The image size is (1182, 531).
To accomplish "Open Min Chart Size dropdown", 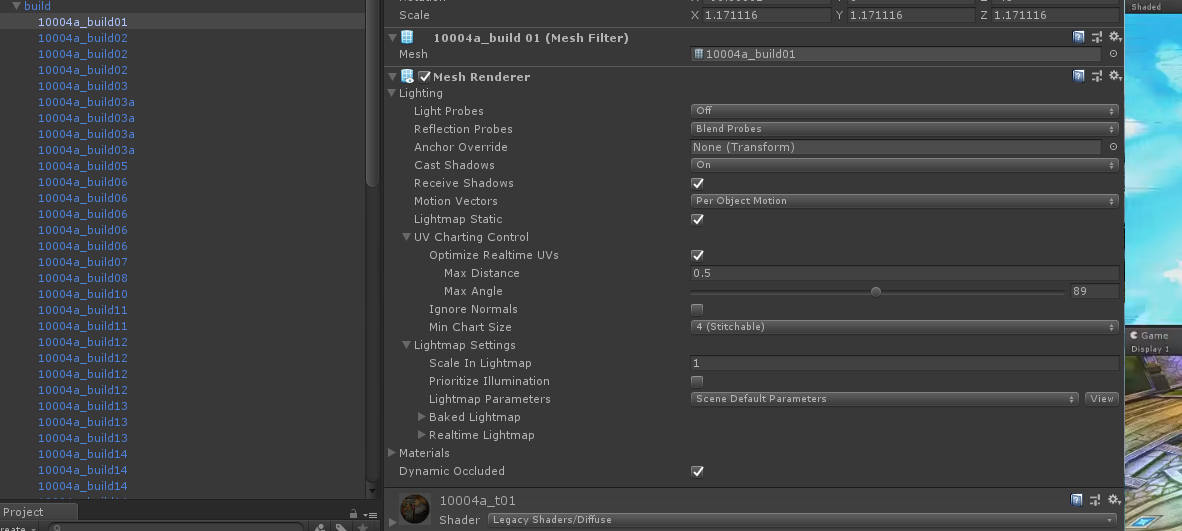I will [x=904, y=327].
